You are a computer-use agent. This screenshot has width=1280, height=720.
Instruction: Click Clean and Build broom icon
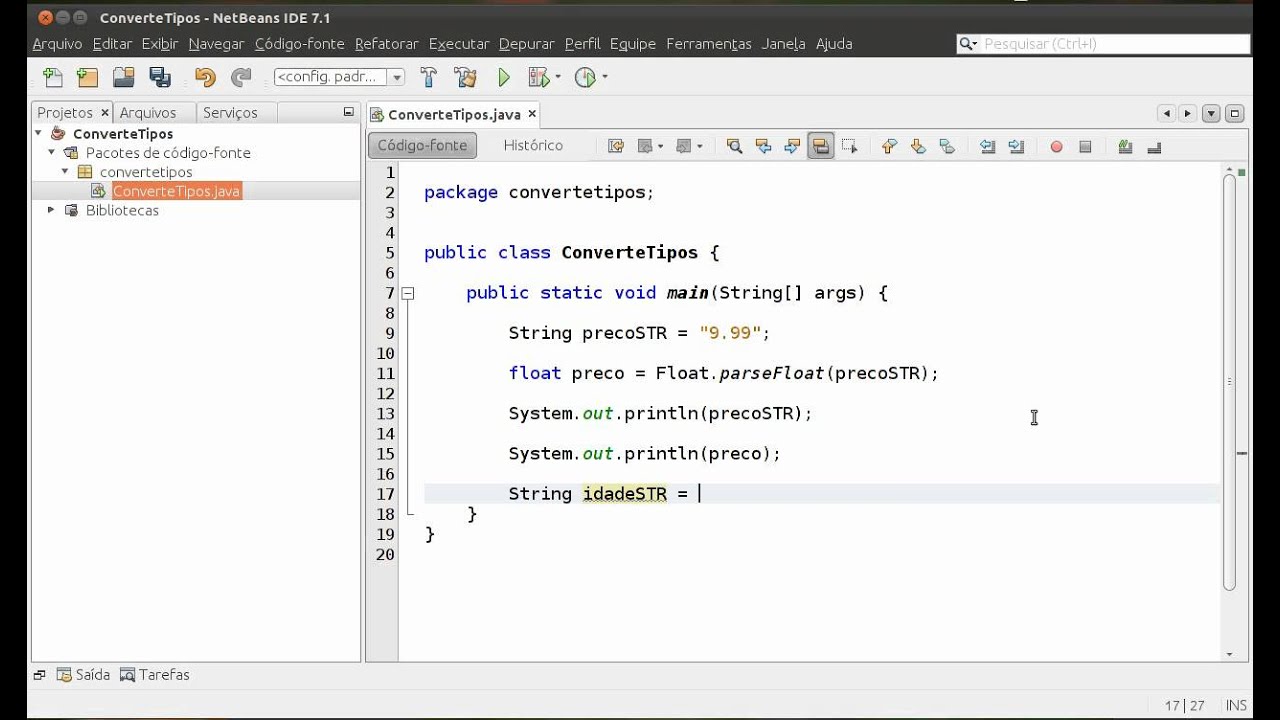465,77
